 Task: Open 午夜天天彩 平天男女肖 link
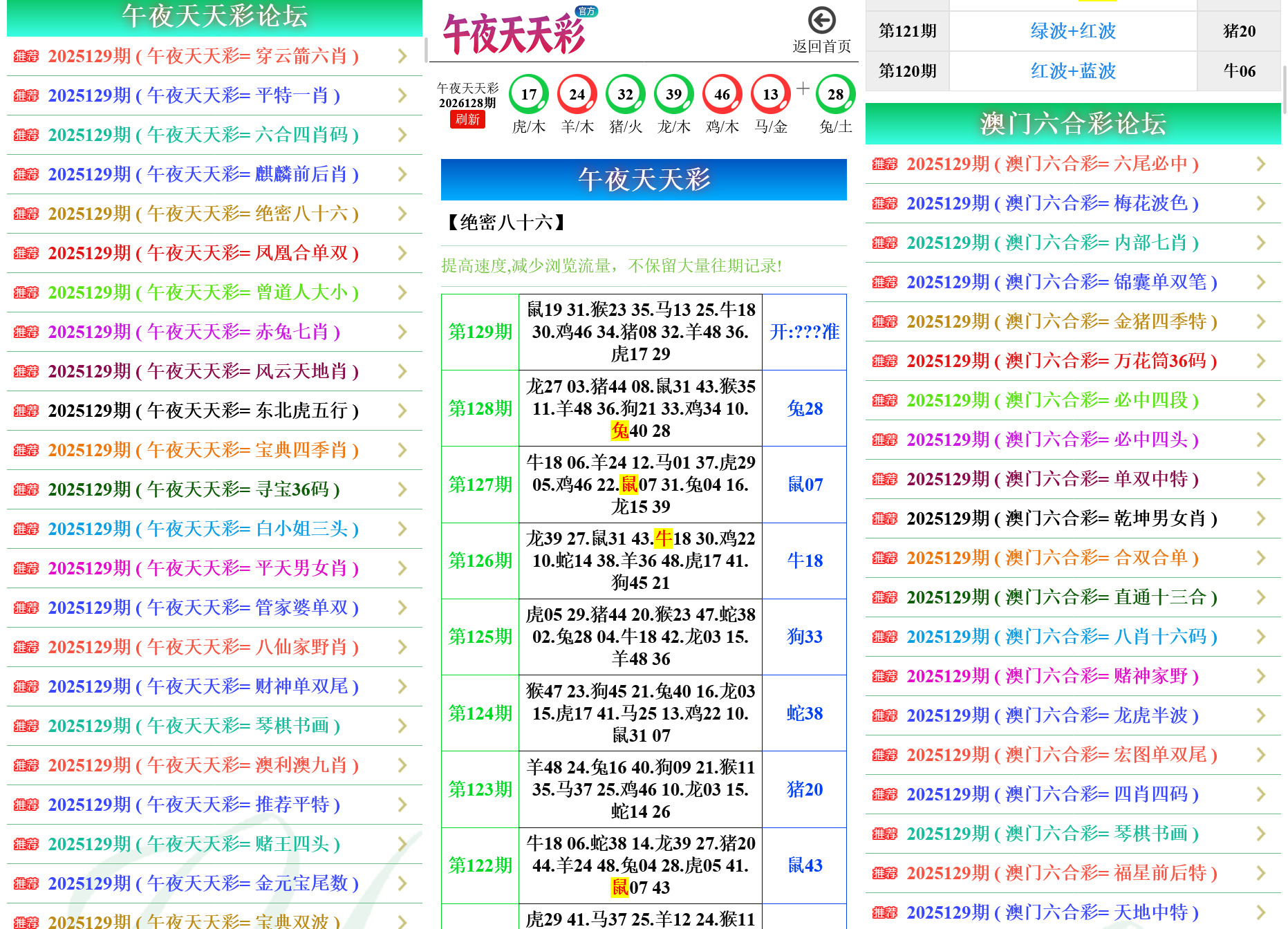point(203,568)
